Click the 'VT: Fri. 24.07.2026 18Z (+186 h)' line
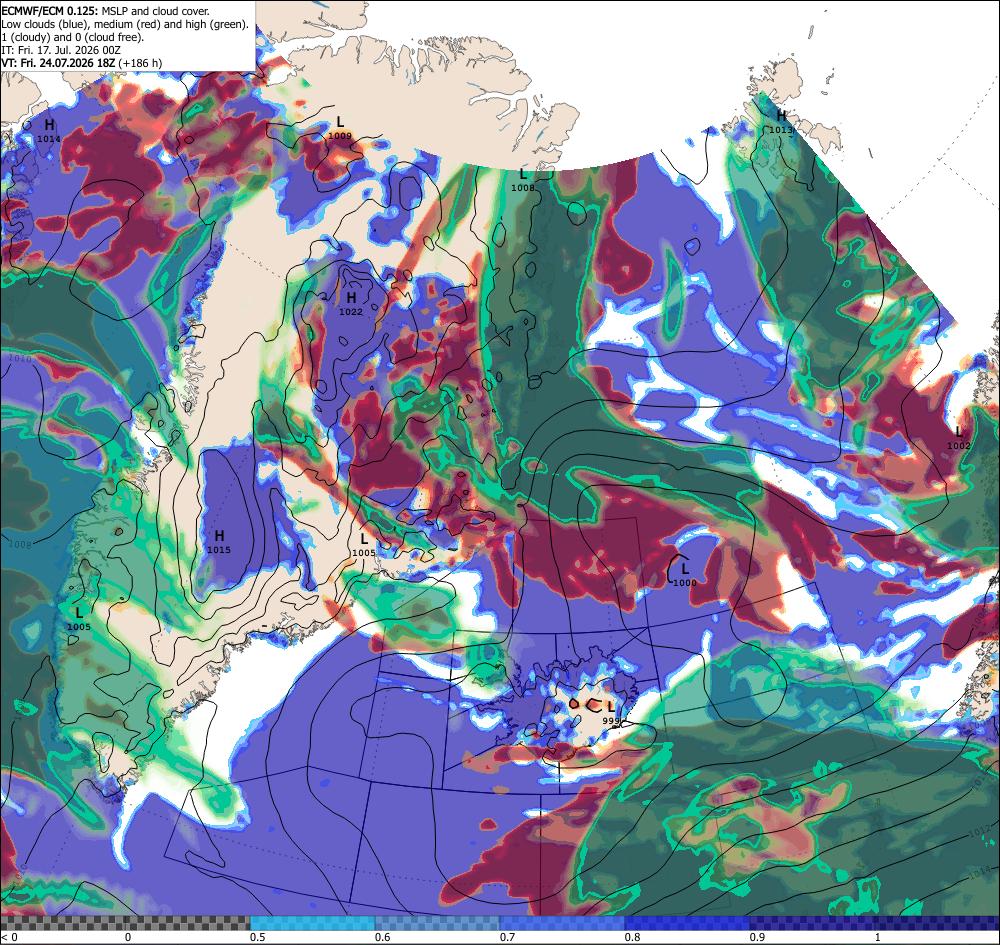 point(82,63)
